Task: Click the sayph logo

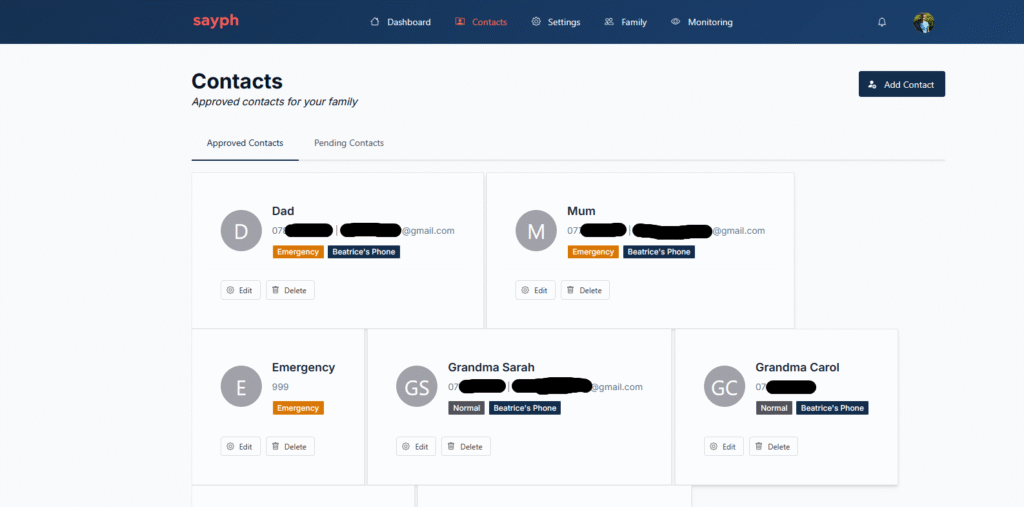Action: 216,21
